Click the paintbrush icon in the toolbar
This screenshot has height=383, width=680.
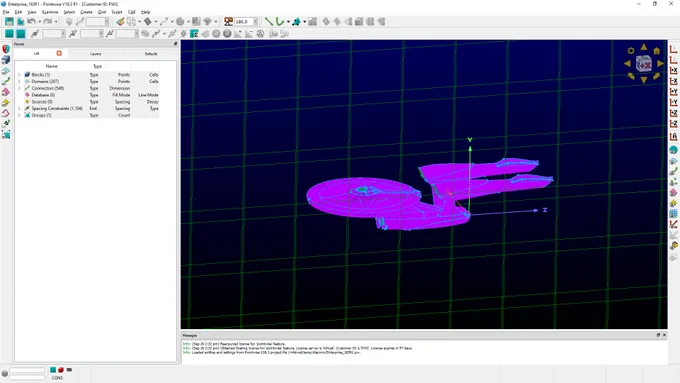click(120, 21)
